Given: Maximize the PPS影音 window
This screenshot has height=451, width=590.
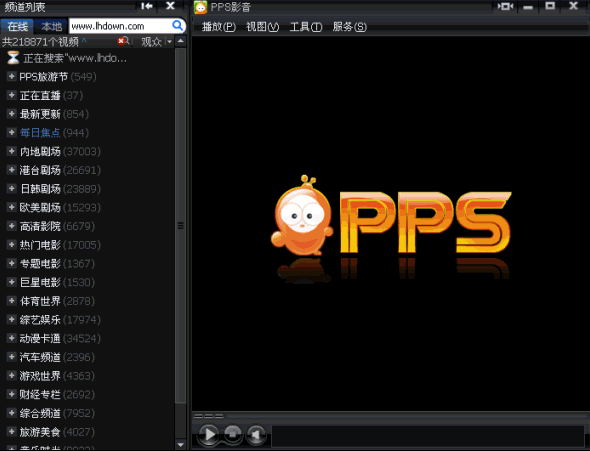Looking at the screenshot, I should [550, 6].
